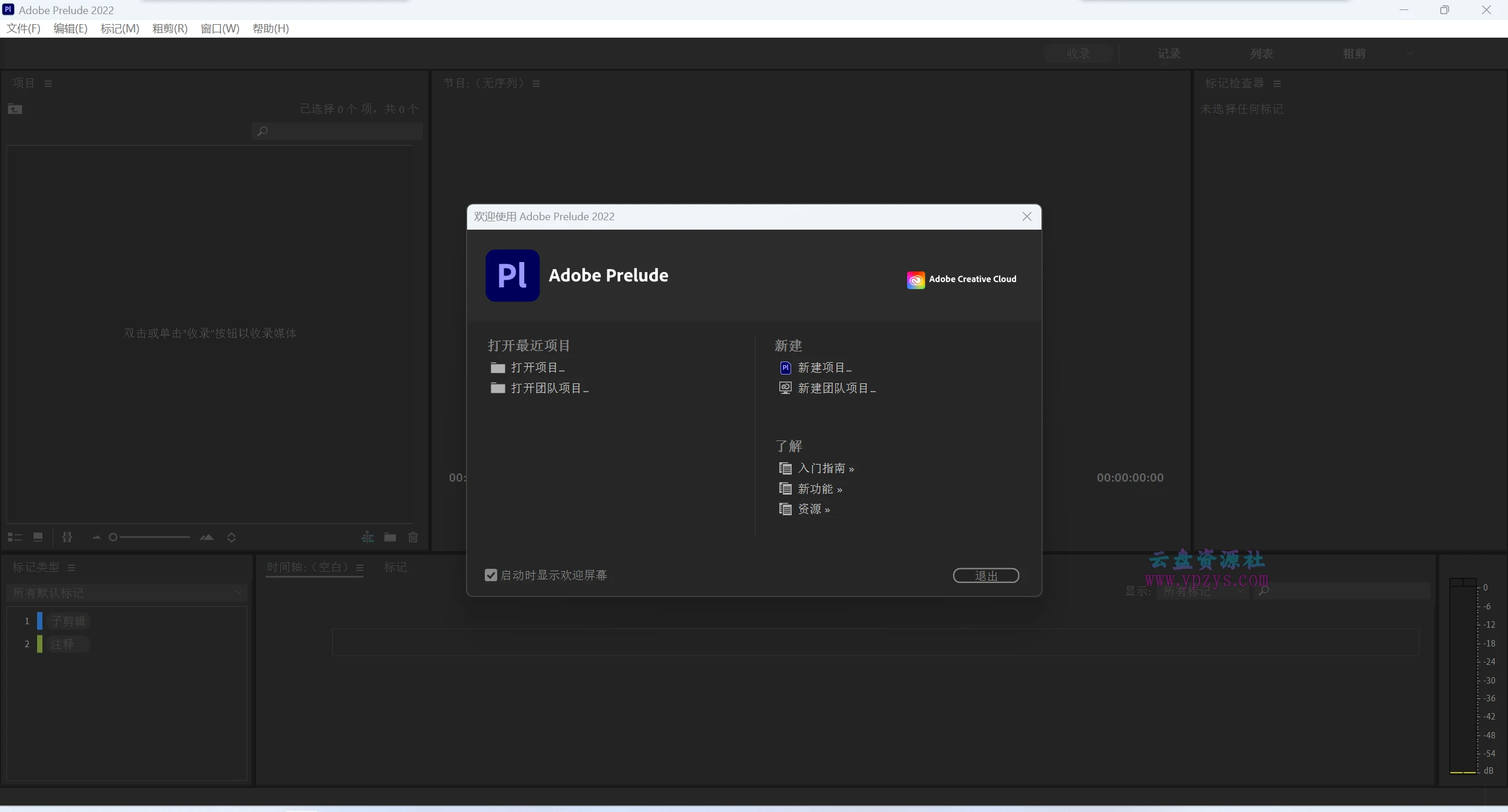Click the thumbnail zoom slider
Viewport: 1508px width, 812px height.
(153, 537)
